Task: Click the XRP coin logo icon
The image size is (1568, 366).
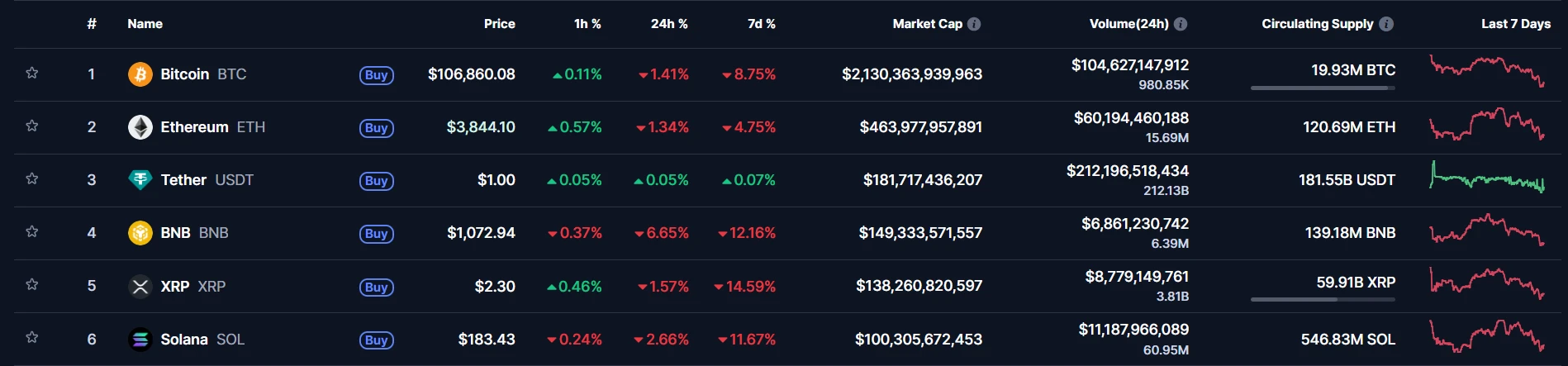Action: click(140, 287)
